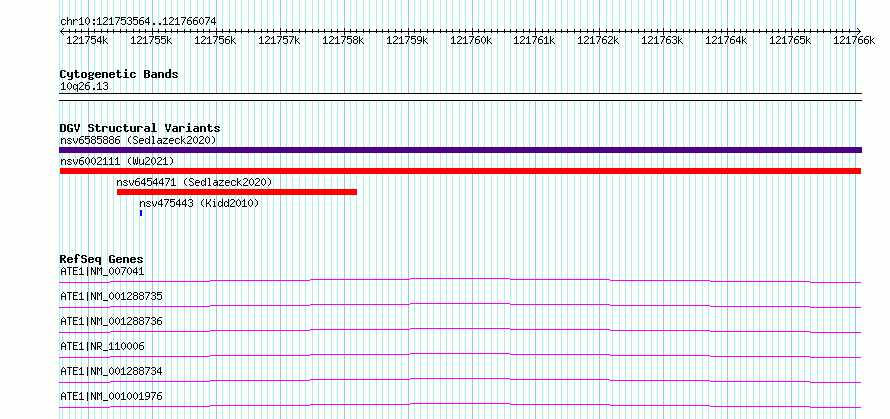Click the 121757k ruler tick label
The width and height of the screenshot is (890, 419).
point(279,40)
